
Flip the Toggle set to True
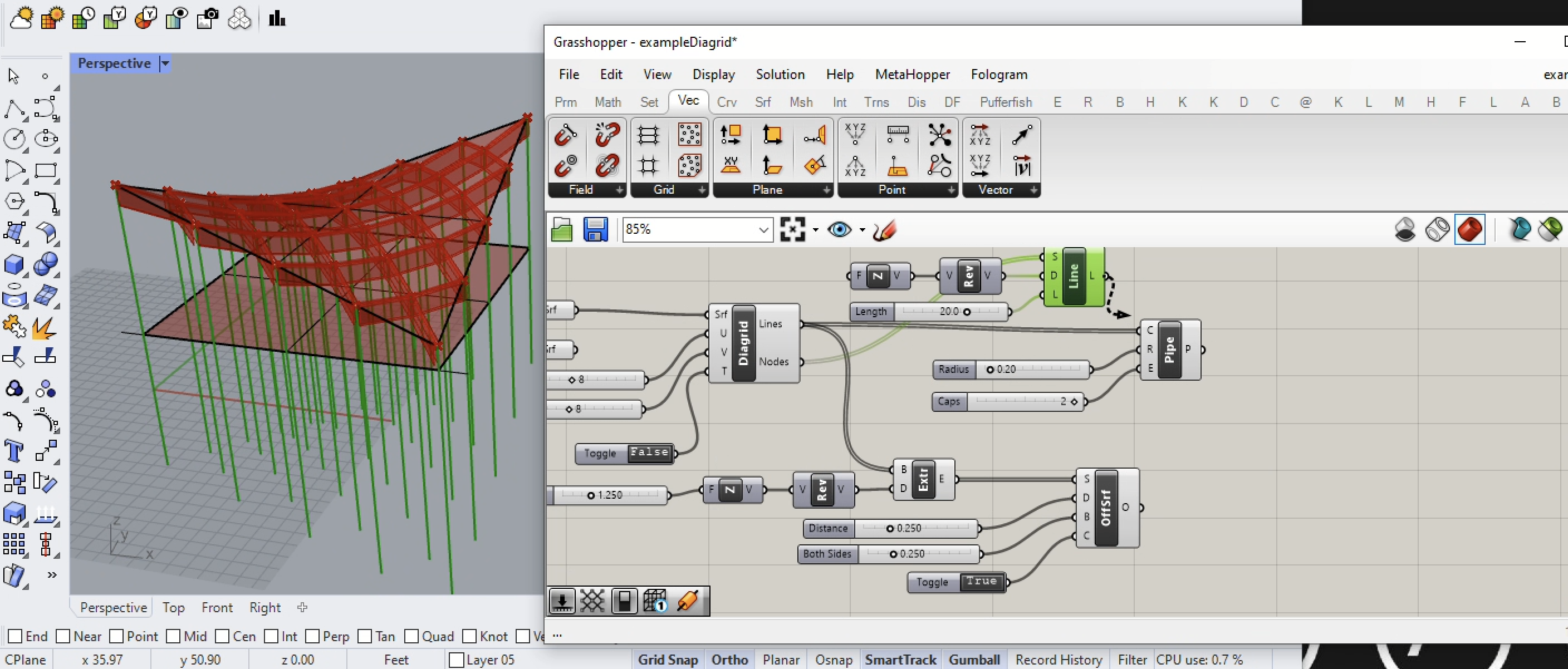[x=981, y=582]
